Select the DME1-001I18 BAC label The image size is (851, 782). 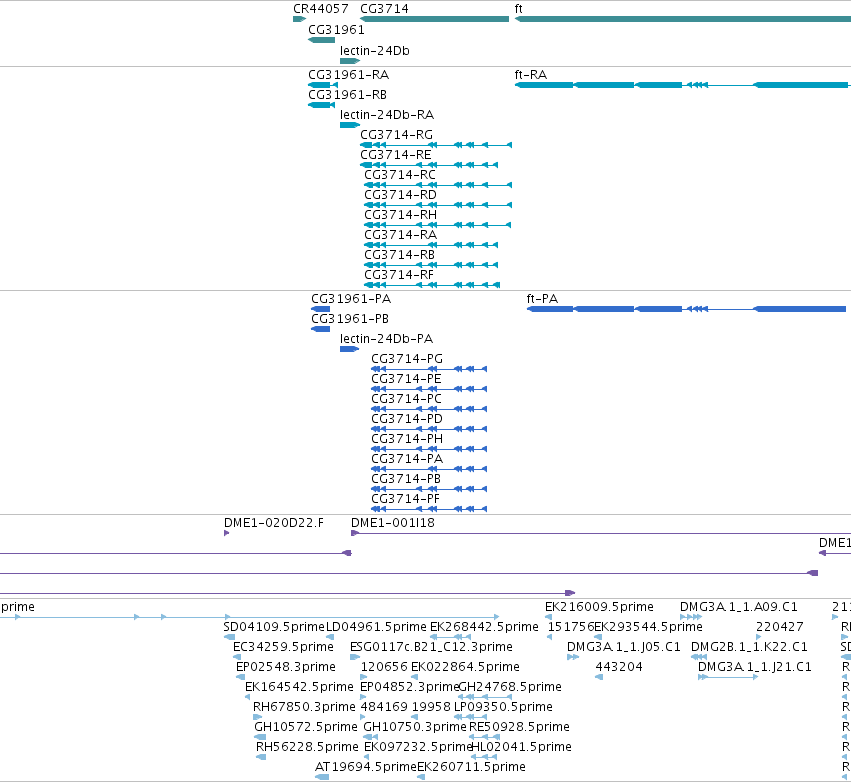(393, 524)
